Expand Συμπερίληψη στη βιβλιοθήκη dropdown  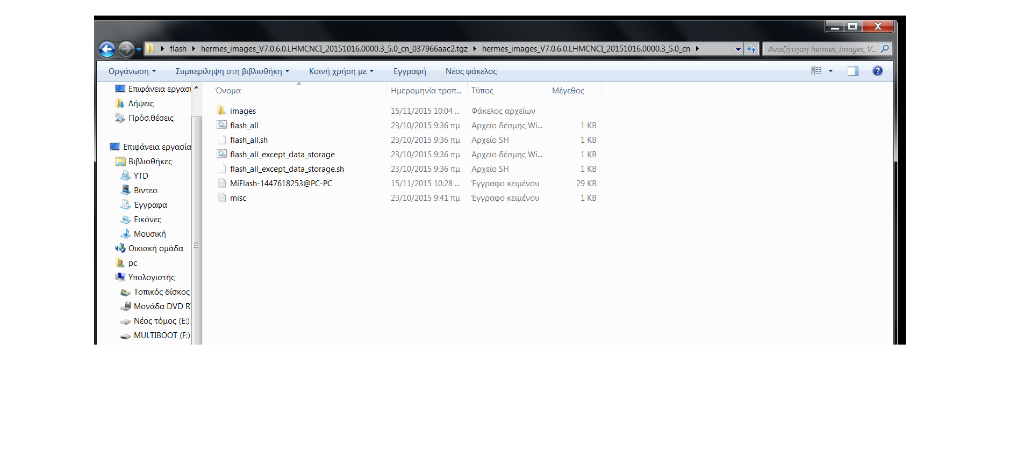232,71
